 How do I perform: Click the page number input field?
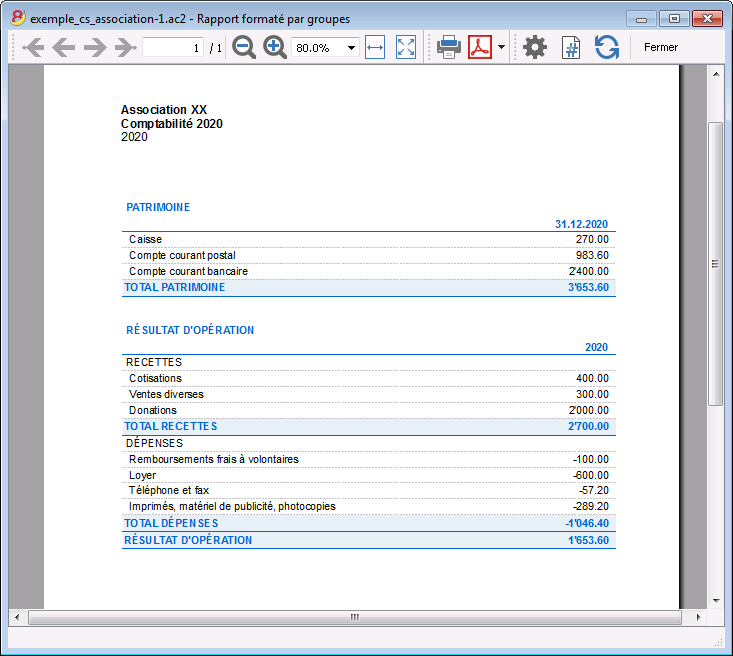[x=173, y=47]
